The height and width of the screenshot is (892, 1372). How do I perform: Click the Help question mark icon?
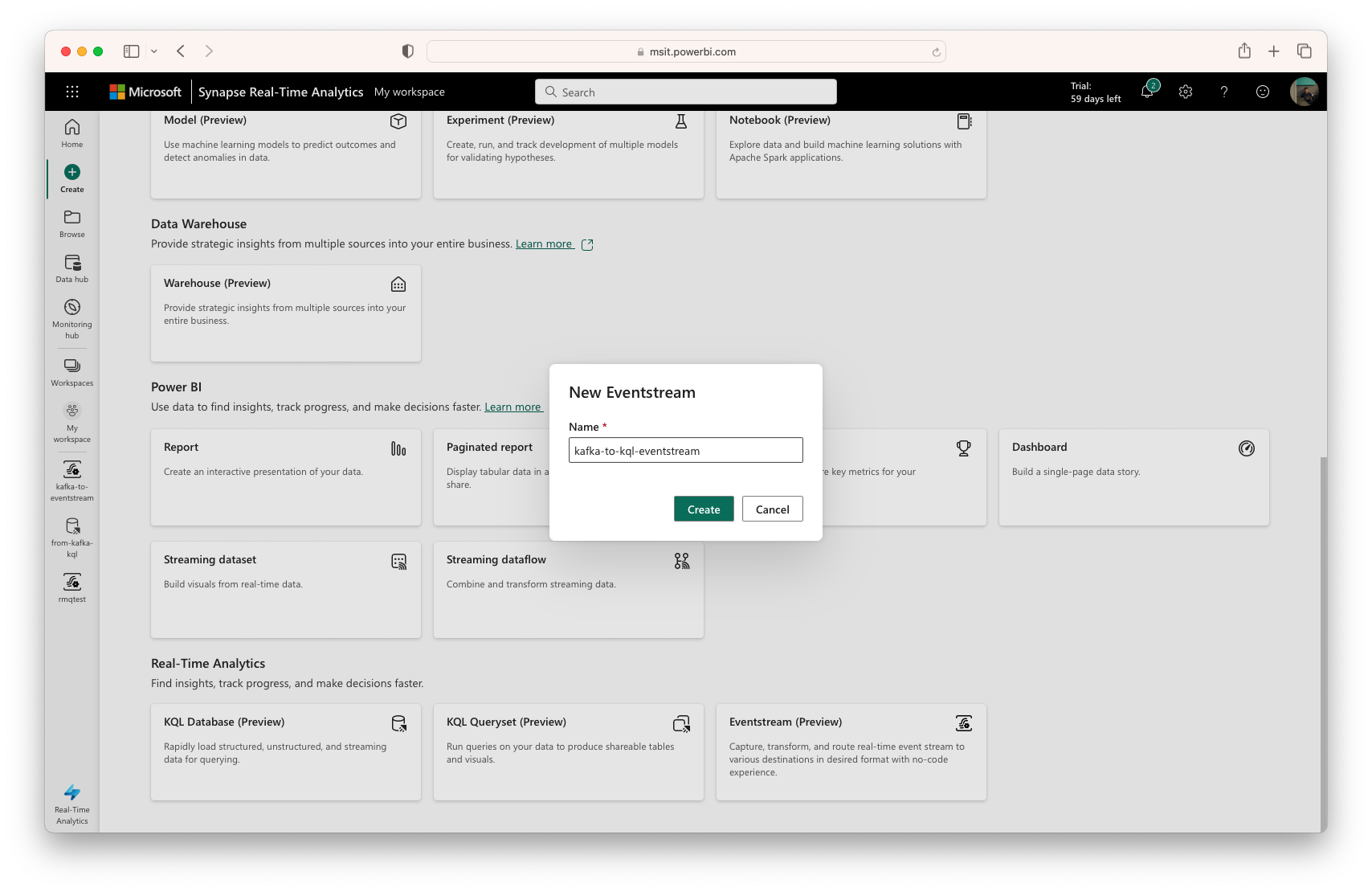(1223, 92)
